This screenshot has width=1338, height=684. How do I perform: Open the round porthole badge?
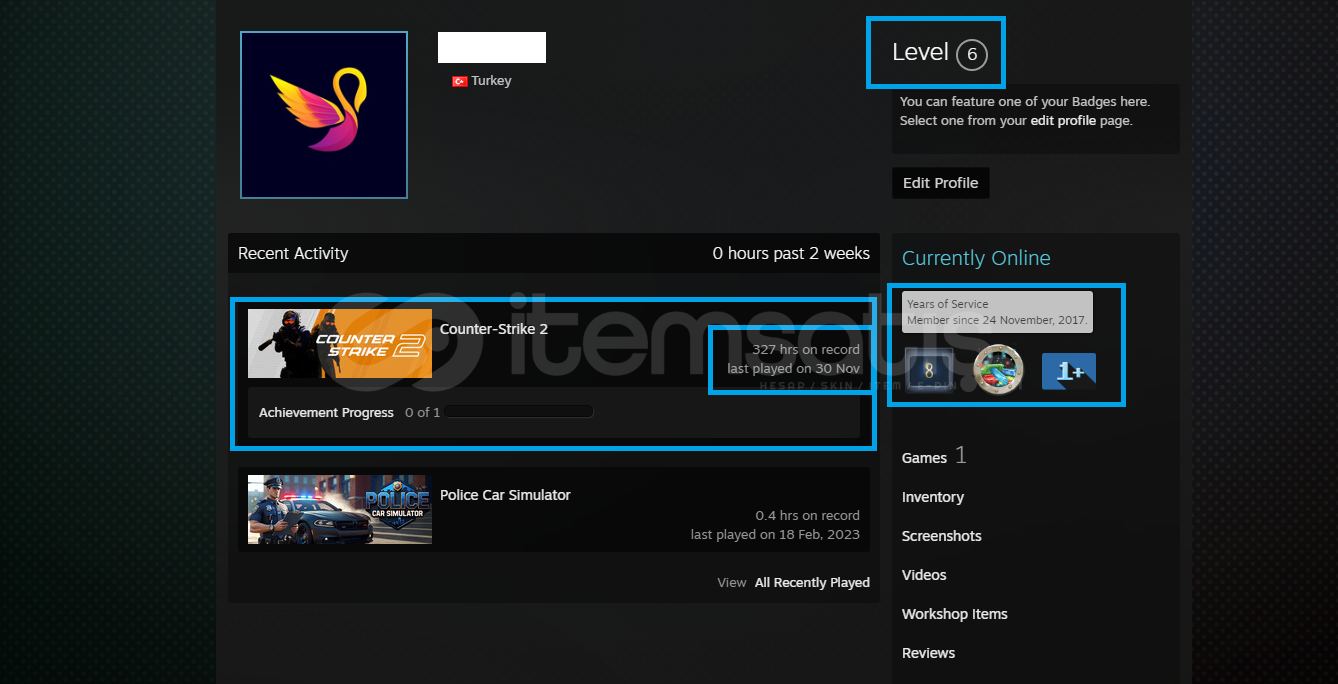pyautogui.click(x=998, y=370)
